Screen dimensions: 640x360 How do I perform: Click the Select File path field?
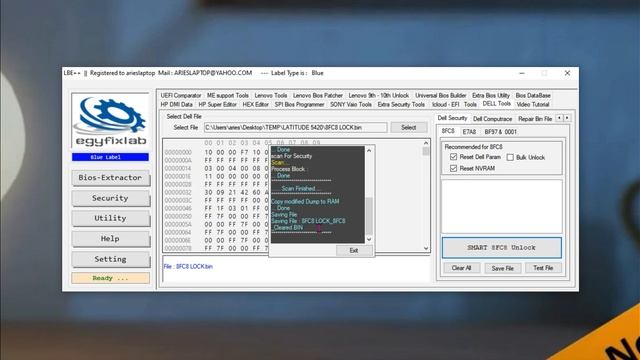coord(296,127)
